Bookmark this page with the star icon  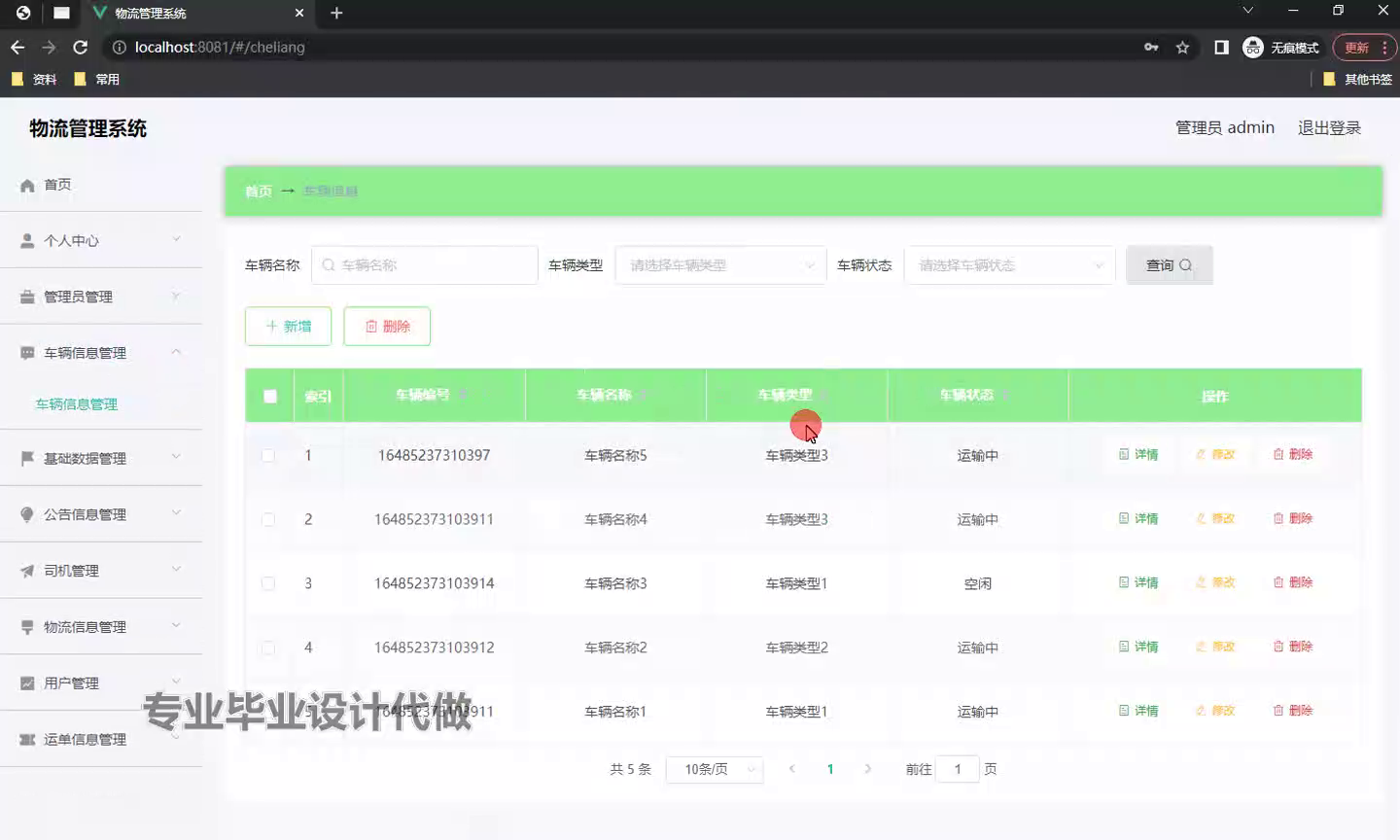pos(1182,47)
